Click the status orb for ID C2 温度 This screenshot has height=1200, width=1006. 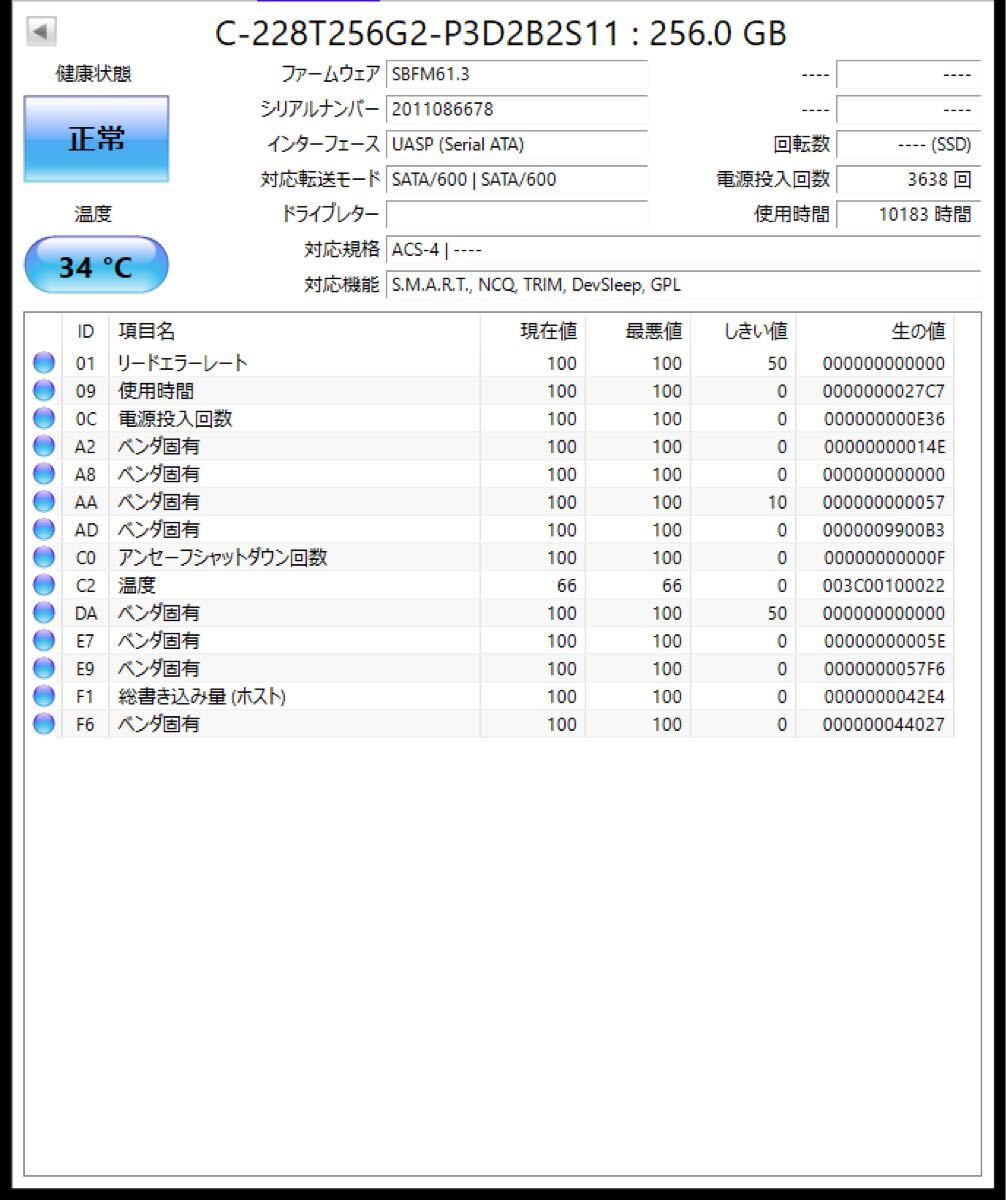(x=44, y=585)
